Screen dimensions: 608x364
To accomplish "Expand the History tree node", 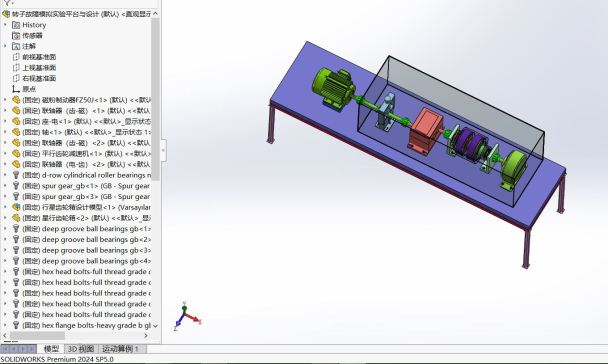I will 5,25.
